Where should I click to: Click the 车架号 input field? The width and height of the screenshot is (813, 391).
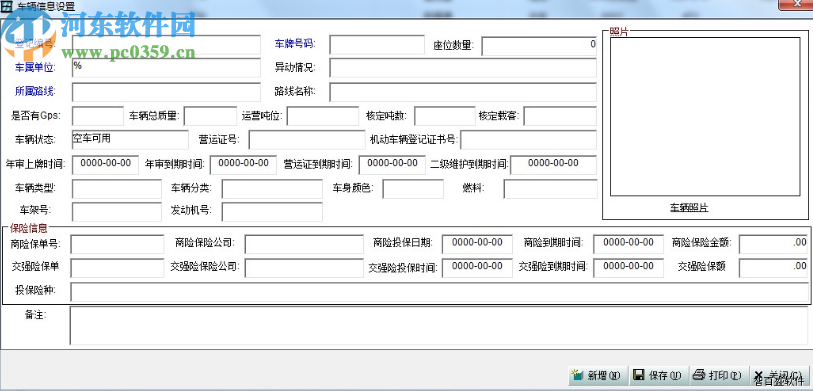[x=117, y=212]
